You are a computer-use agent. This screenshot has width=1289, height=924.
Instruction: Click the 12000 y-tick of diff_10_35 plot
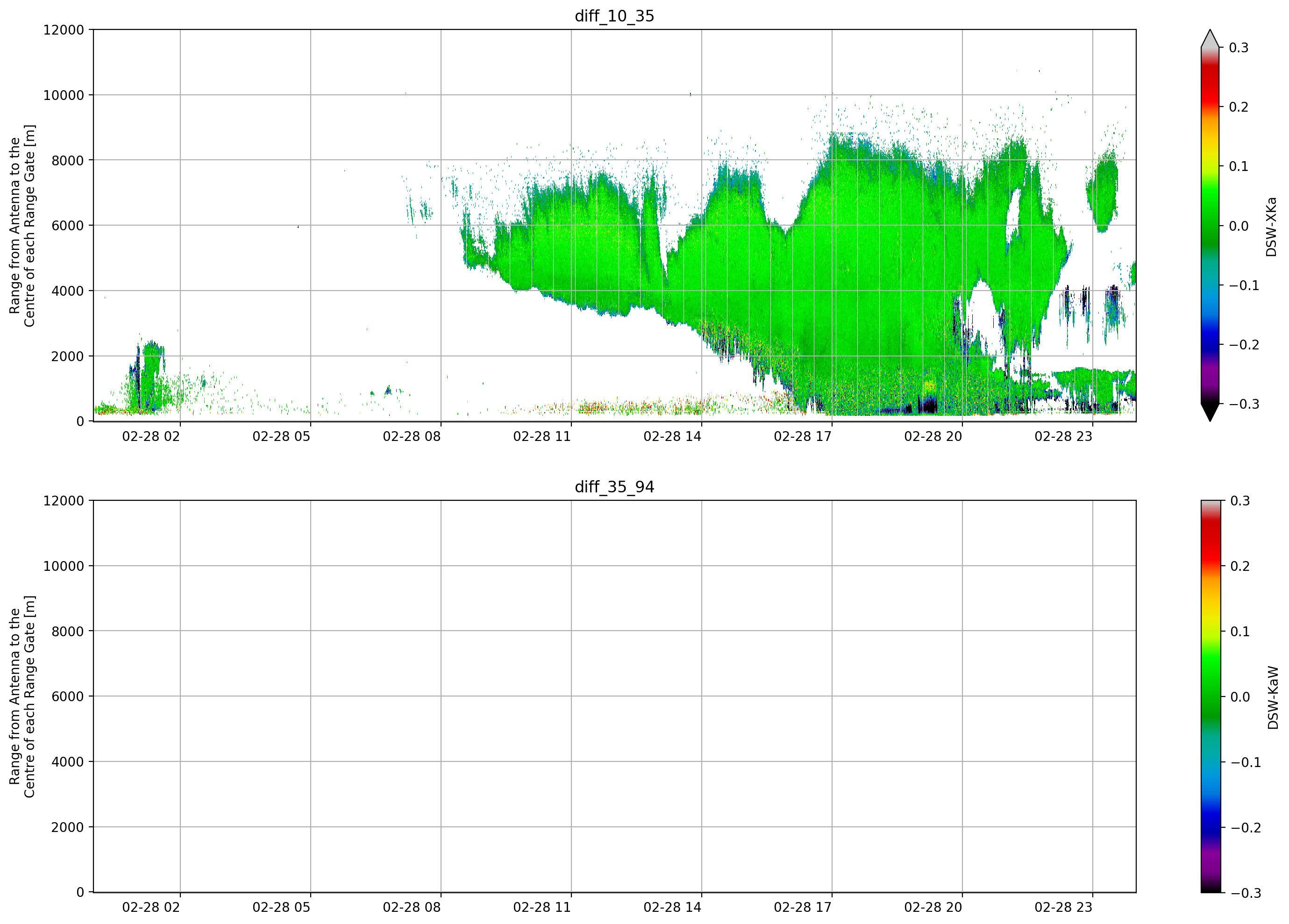click(x=64, y=30)
